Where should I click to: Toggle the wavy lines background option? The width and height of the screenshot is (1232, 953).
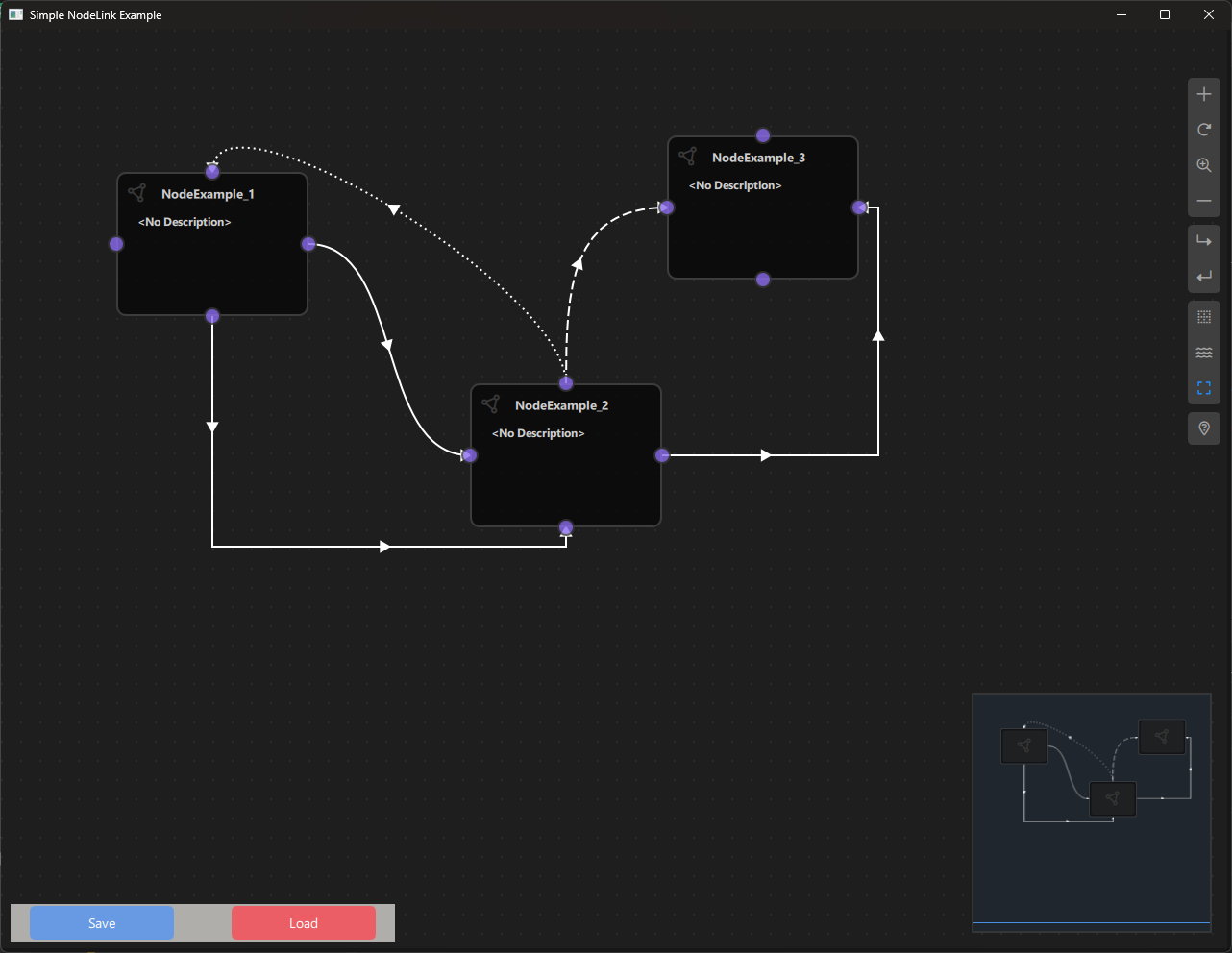click(1204, 352)
